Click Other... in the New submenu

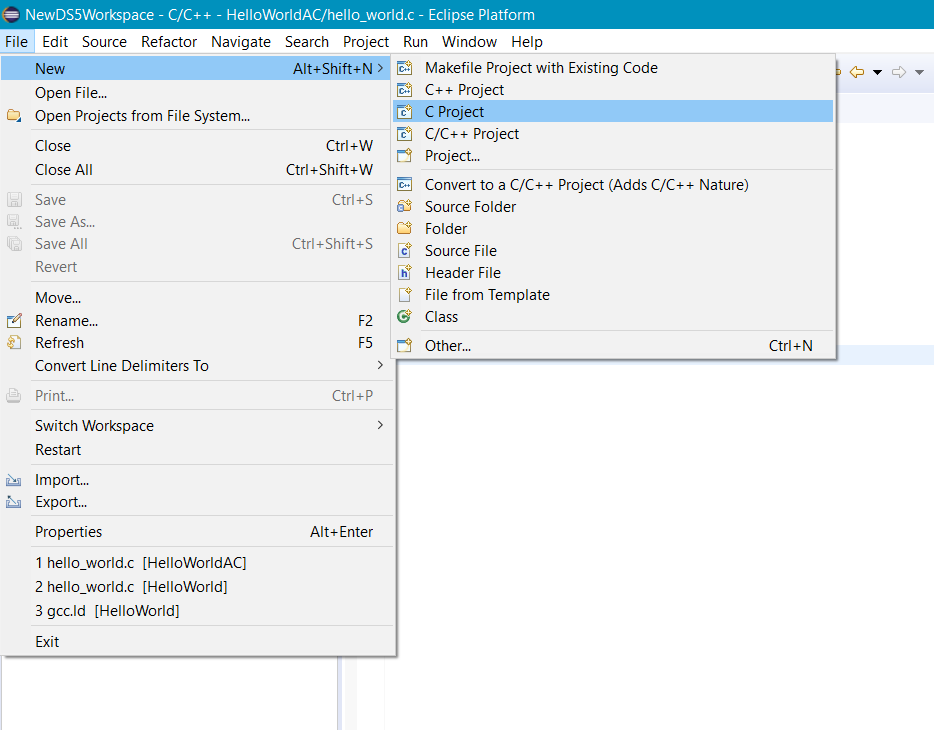point(448,345)
